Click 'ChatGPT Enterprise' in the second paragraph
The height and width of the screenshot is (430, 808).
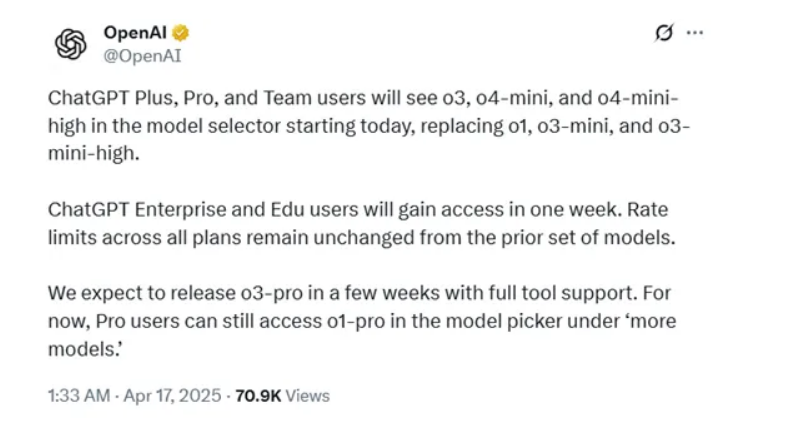137,210
